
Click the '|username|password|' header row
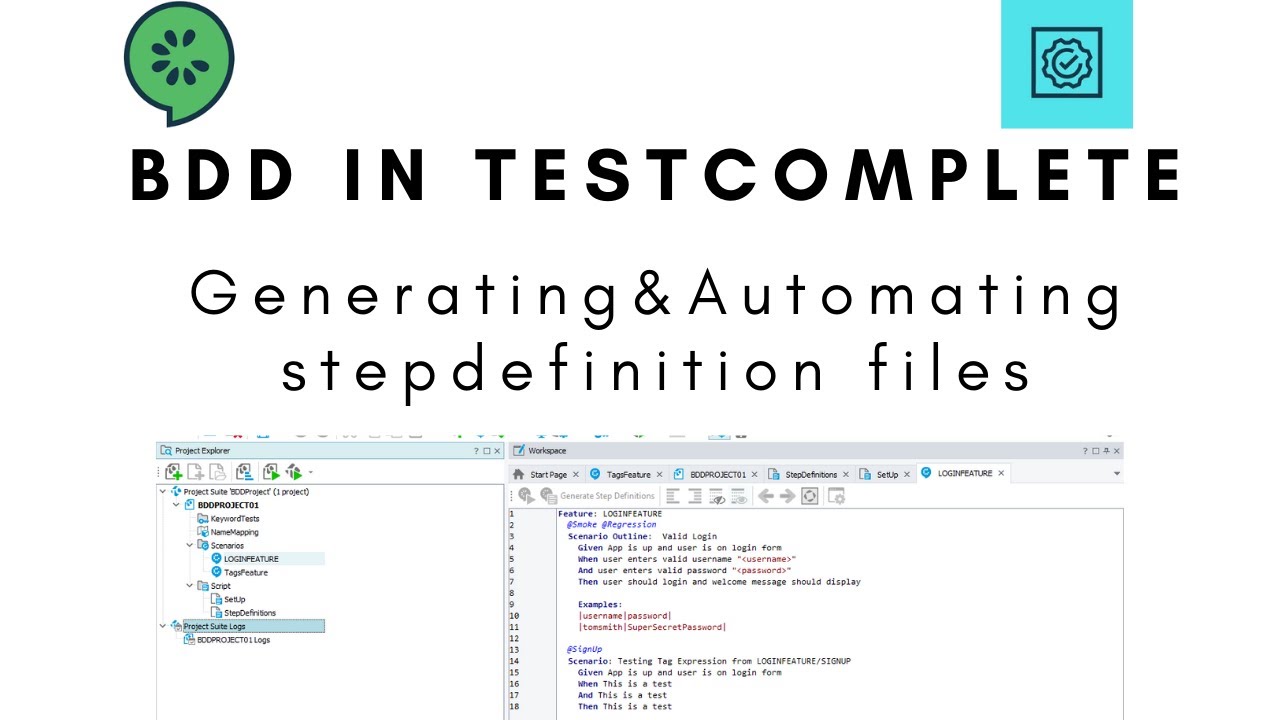tap(625, 616)
